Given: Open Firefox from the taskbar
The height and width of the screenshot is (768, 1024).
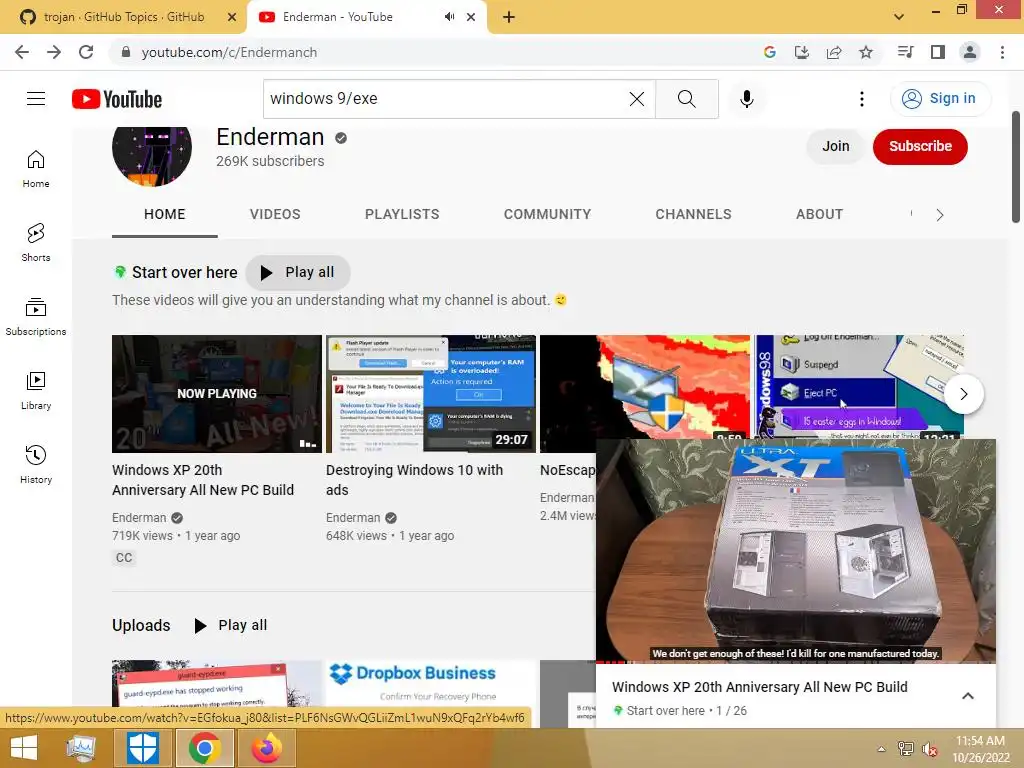Looking at the screenshot, I should click(x=266, y=748).
